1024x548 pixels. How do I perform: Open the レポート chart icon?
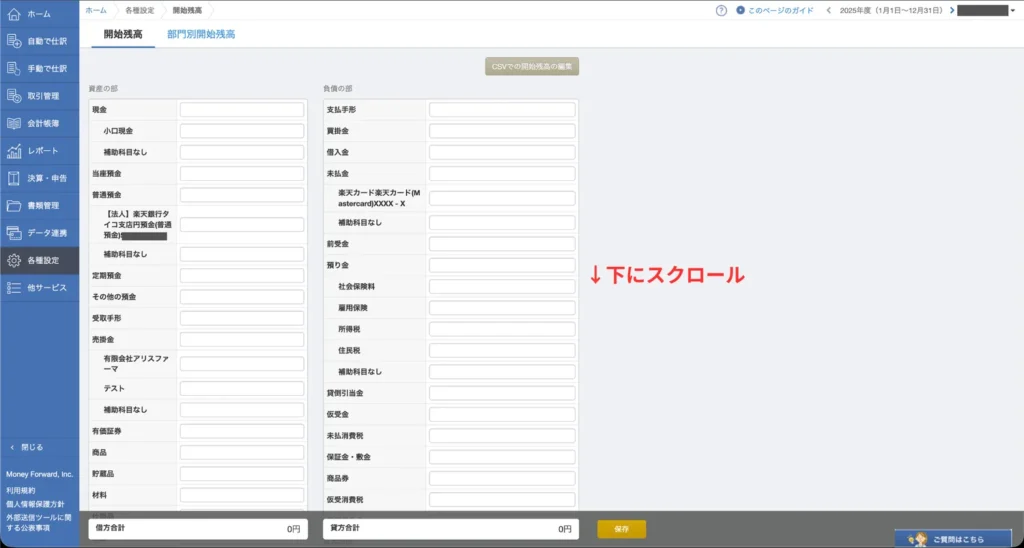(x=14, y=151)
